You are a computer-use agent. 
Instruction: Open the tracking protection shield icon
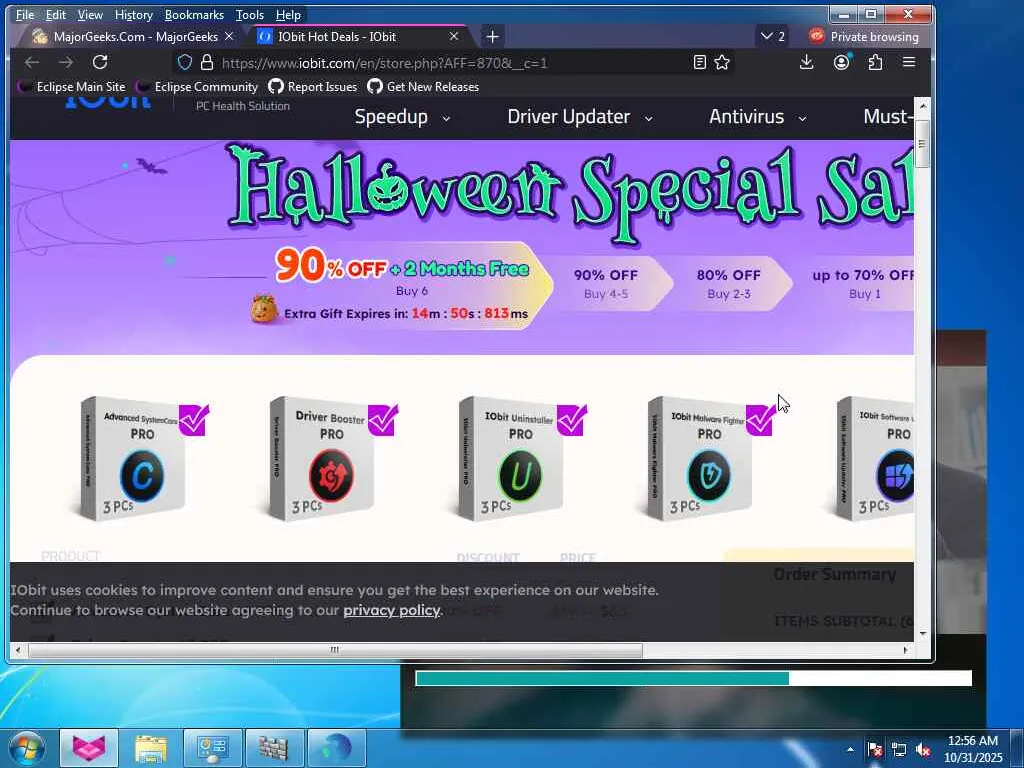coord(185,62)
